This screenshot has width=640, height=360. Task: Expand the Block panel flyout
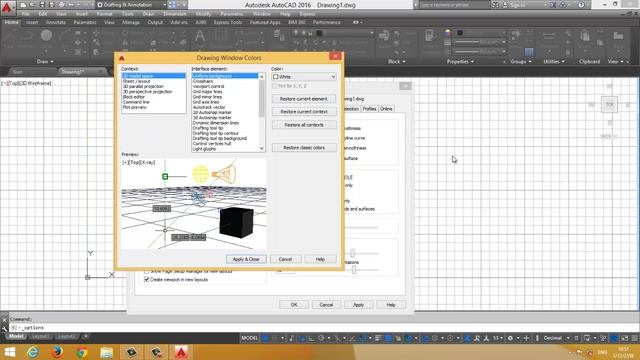[x=397, y=62]
